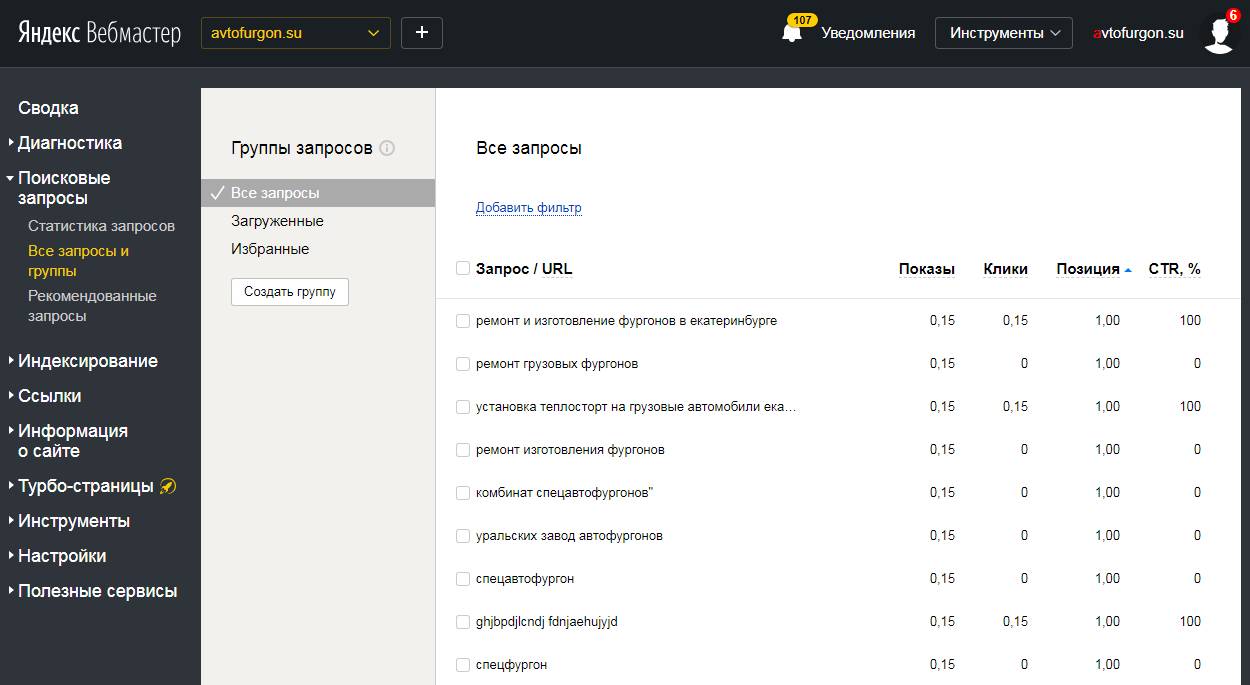Click info icon beside Группы запросов
Image resolution: width=1250 pixels, height=685 pixels.
tap(387, 148)
